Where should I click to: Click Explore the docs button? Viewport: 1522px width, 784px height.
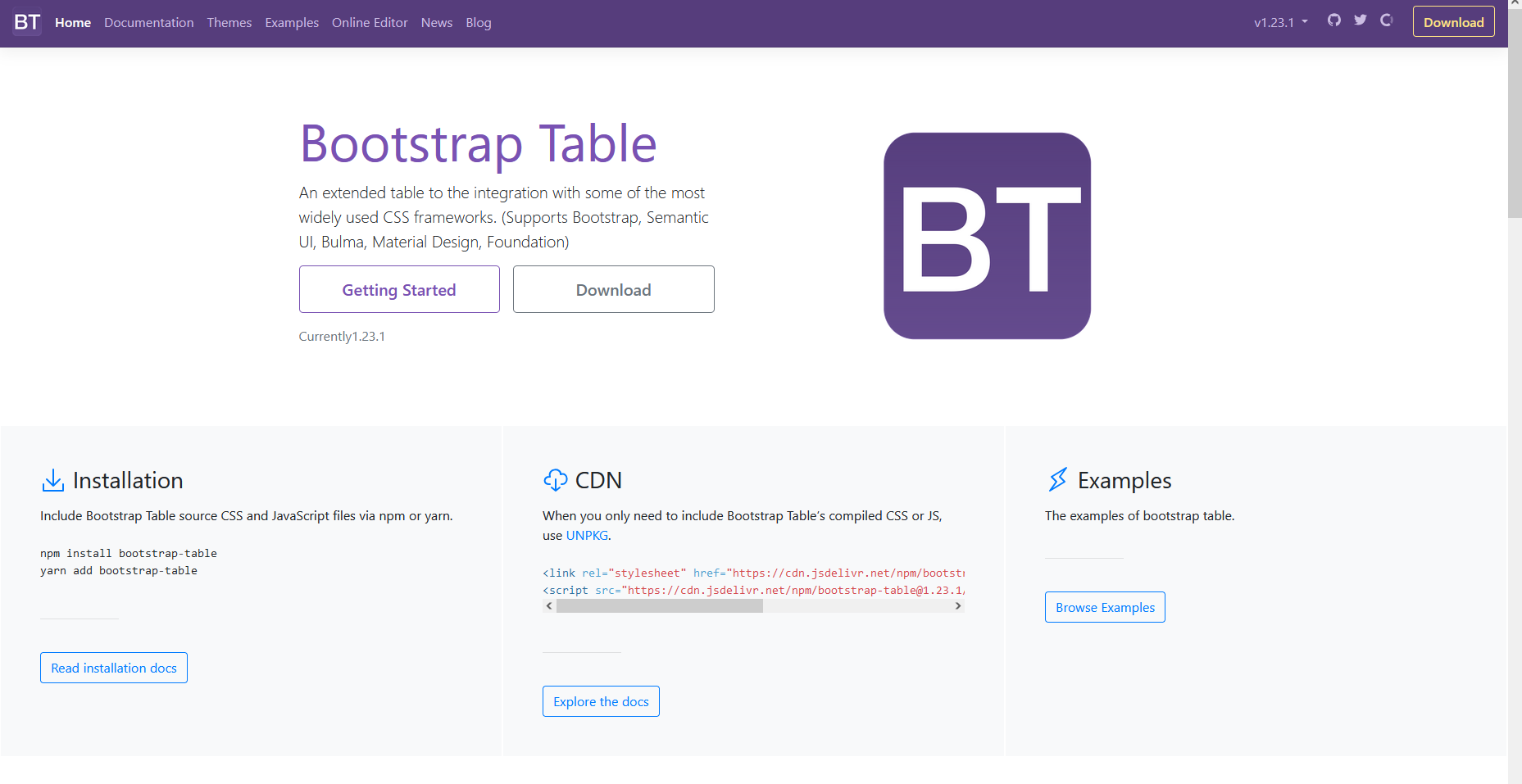click(601, 701)
